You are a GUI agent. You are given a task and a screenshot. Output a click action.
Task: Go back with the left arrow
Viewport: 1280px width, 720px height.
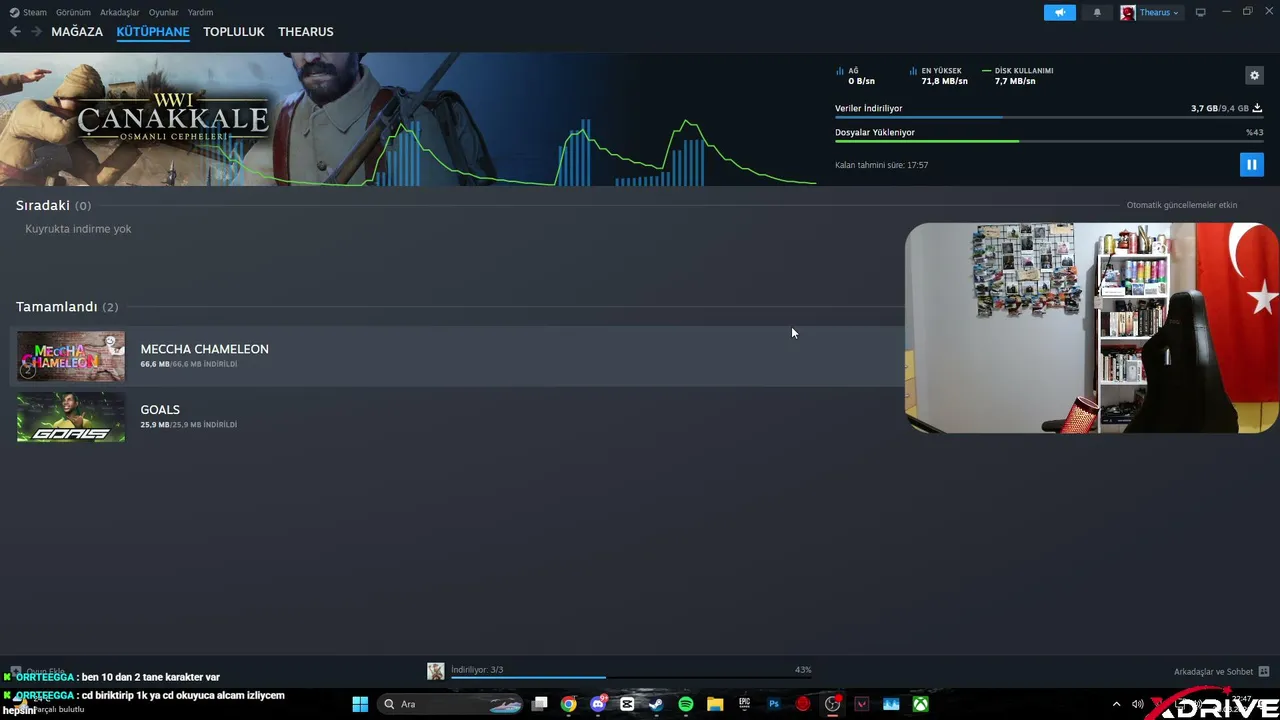point(15,32)
